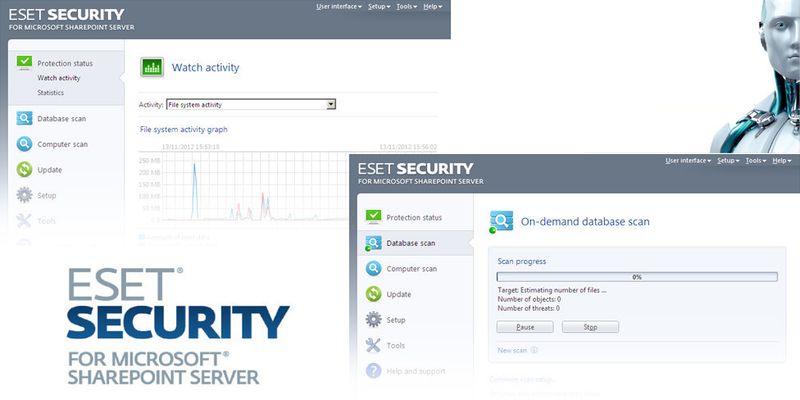The height and width of the screenshot is (400, 800).
Task: Select Update label in database scan window
Action: pyautogui.click(x=399, y=294)
